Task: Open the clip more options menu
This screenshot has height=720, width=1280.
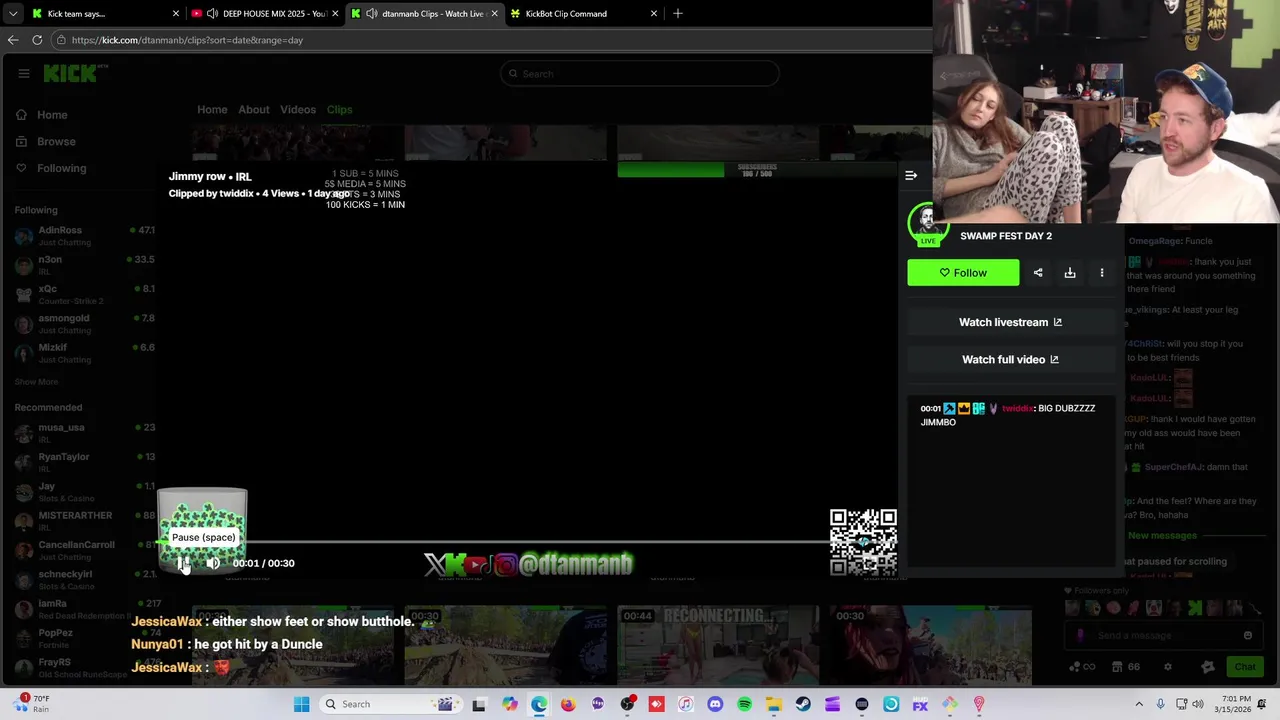Action: (x=1102, y=273)
